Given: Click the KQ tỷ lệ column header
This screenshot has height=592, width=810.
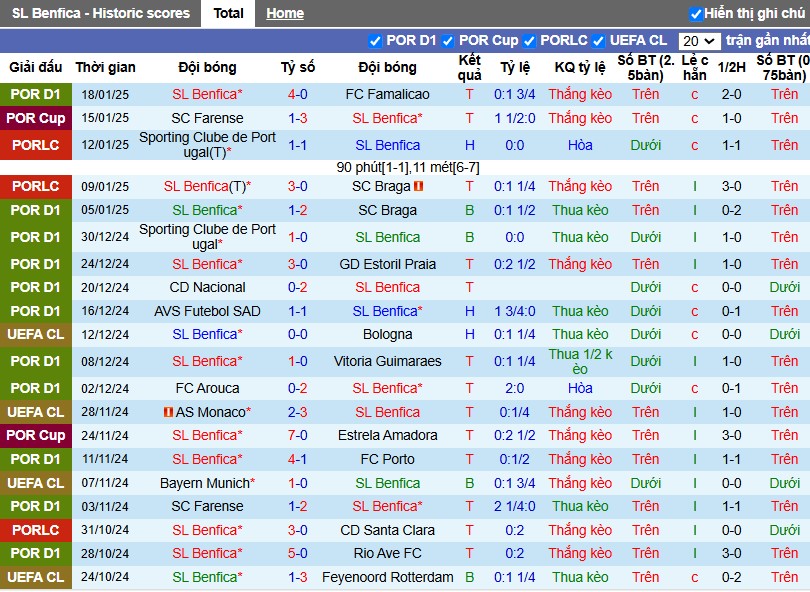Looking at the screenshot, I should click(x=580, y=67).
